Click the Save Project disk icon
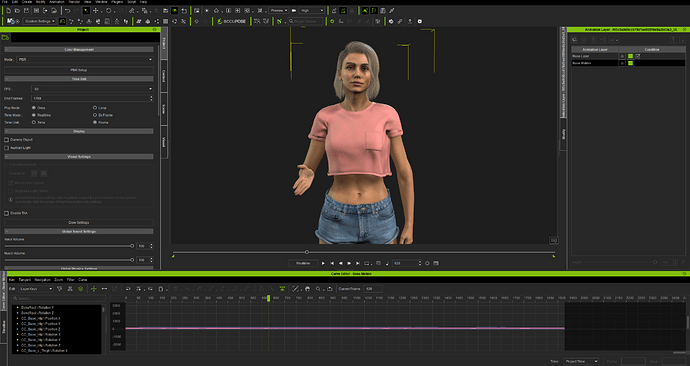The image size is (690, 366). click(26, 11)
